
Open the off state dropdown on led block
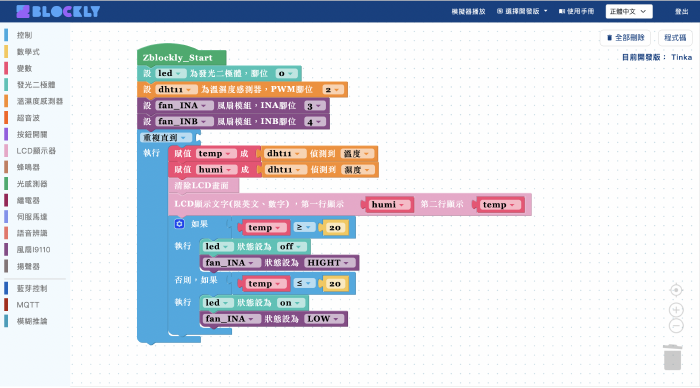pos(292,246)
